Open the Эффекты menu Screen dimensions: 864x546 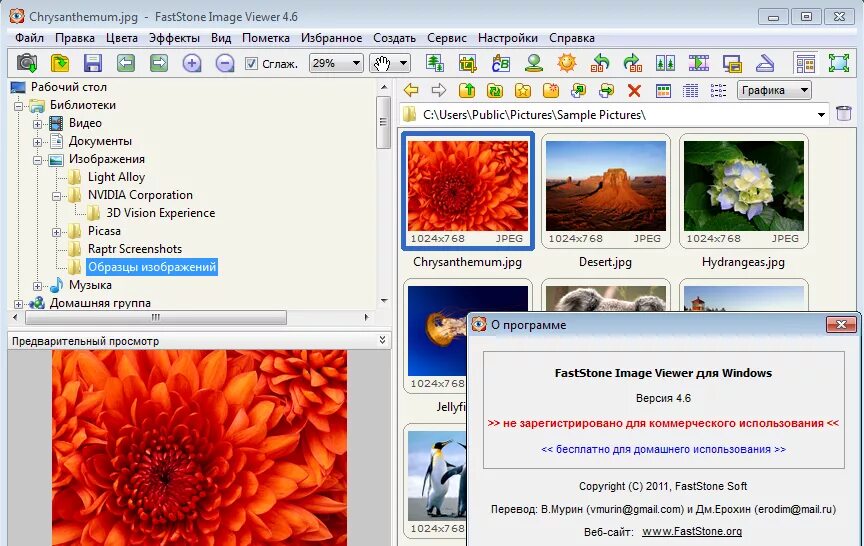174,38
